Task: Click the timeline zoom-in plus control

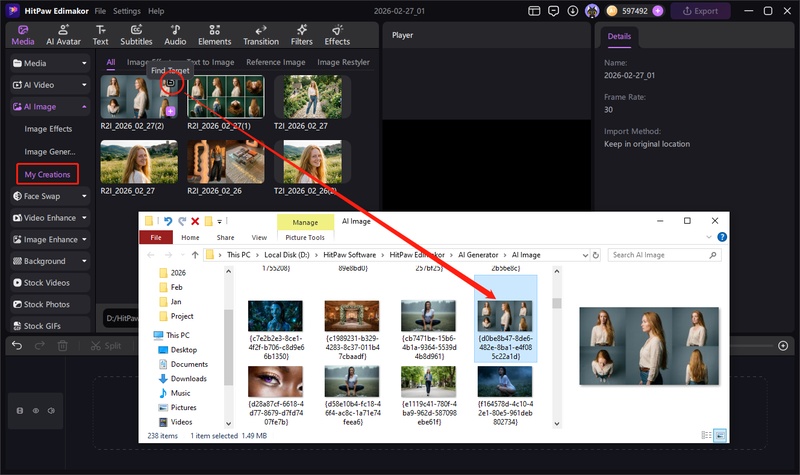Action: (783, 345)
